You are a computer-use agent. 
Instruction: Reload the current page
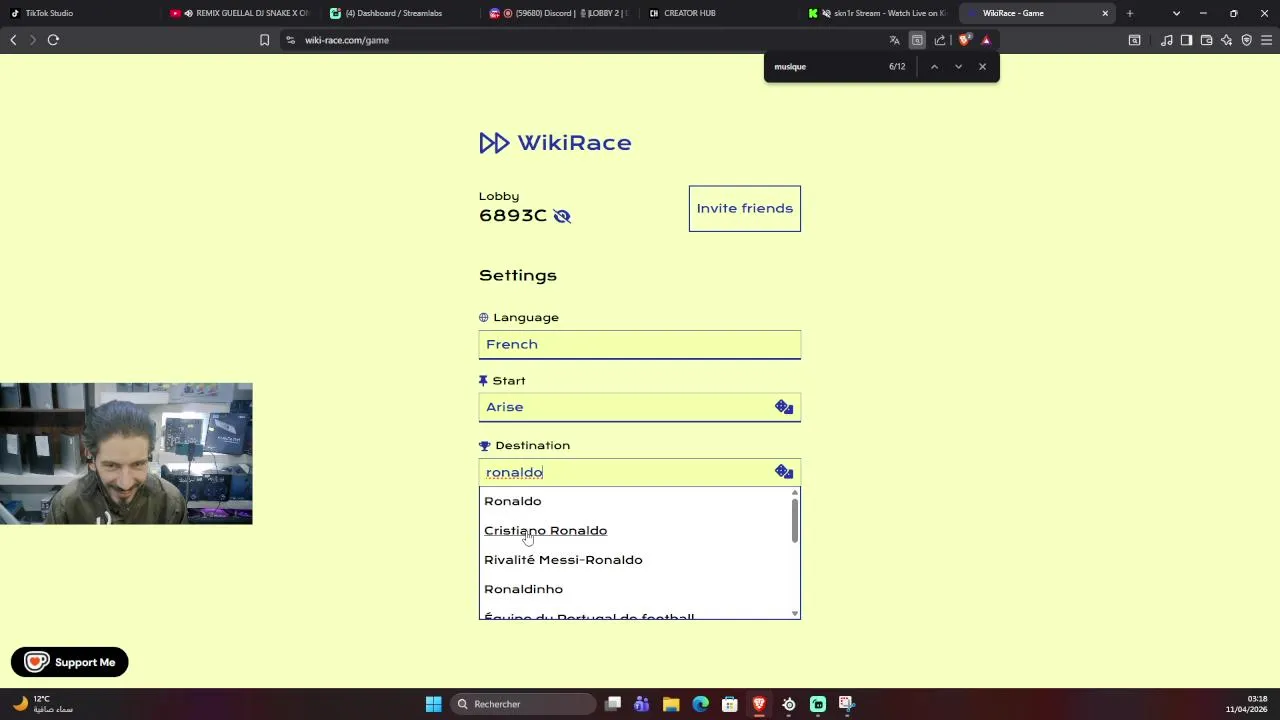coord(53,40)
